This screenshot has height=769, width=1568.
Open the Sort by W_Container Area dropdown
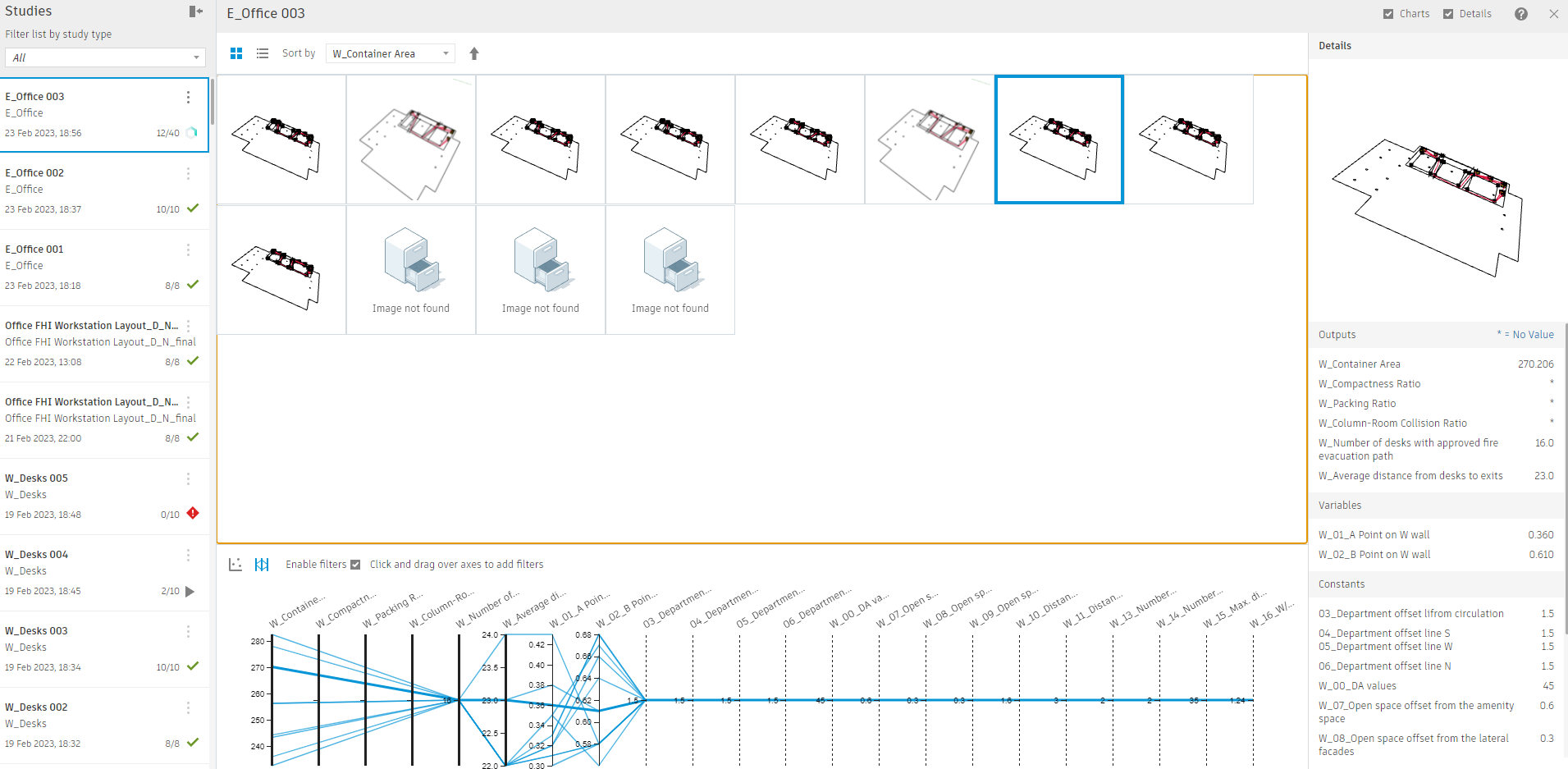click(390, 53)
